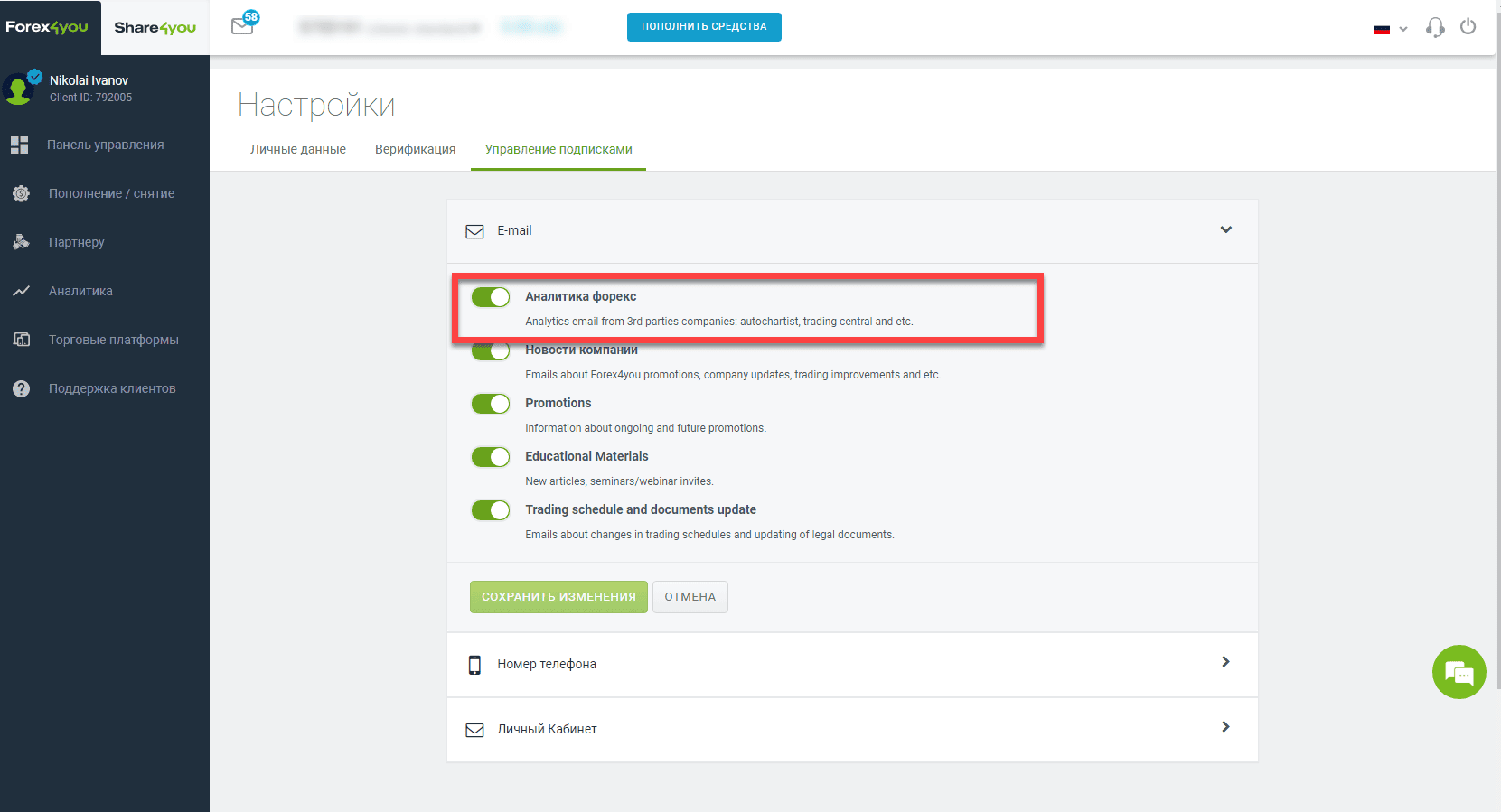Click the Торговые платформы sidebar icon
This screenshot has width=1501, height=812.
pyautogui.click(x=22, y=340)
